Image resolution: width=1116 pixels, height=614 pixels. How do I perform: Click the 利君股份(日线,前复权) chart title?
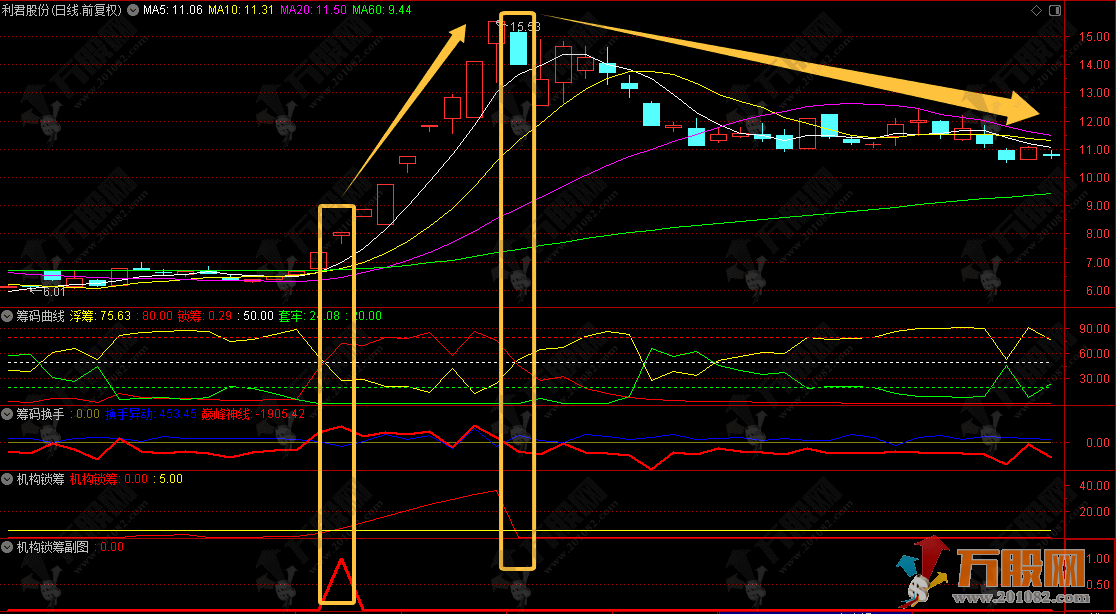pyautogui.click(x=62, y=10)
